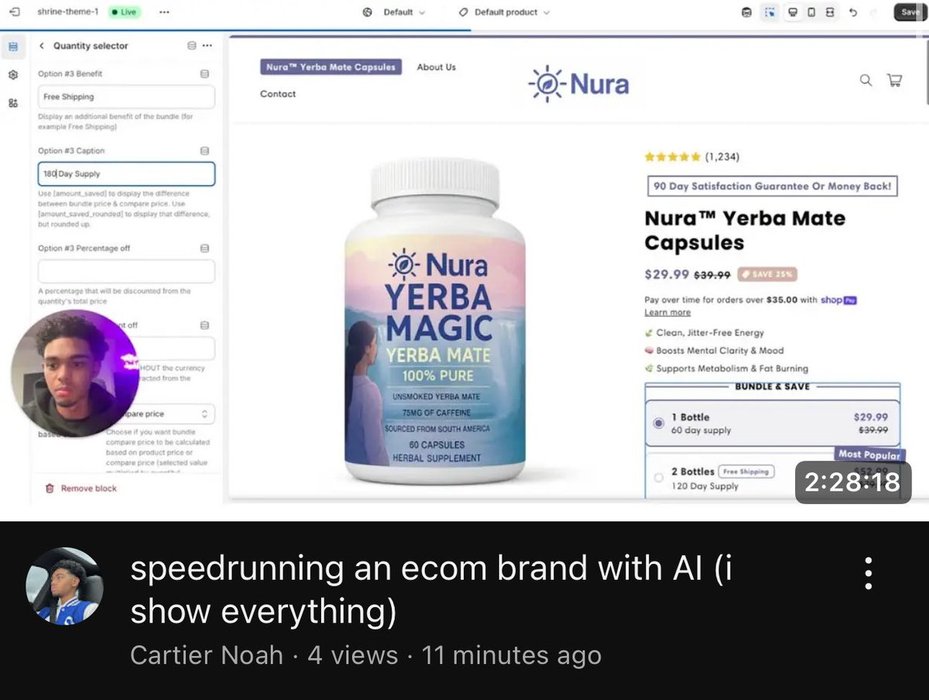Viewport: 929px width, 700px height.
Task: Open the theme settings gear icon
Action: pyautogui.click(x=13, y=75)
